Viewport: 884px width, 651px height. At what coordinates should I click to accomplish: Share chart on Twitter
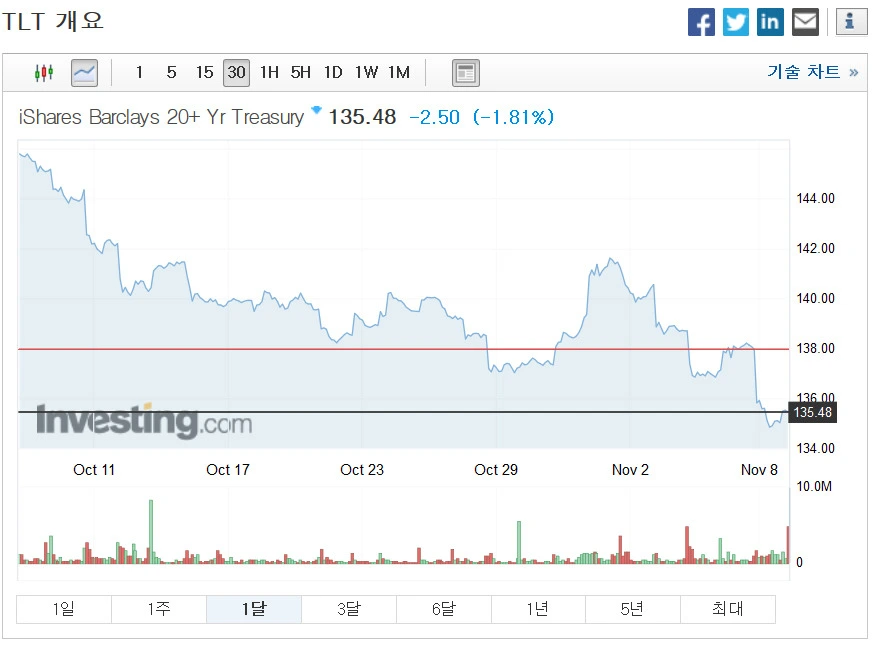pyautogui.click(x=736, y=23)
